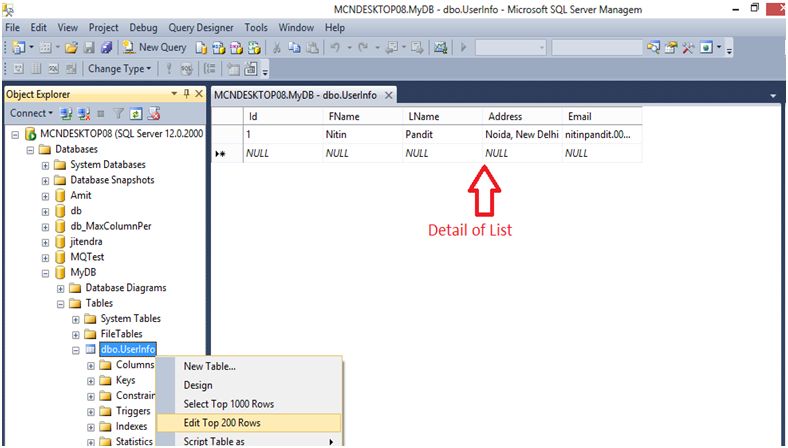Click the Copy icon in toolbar
The image size is (788, 448).
[294, 48]
